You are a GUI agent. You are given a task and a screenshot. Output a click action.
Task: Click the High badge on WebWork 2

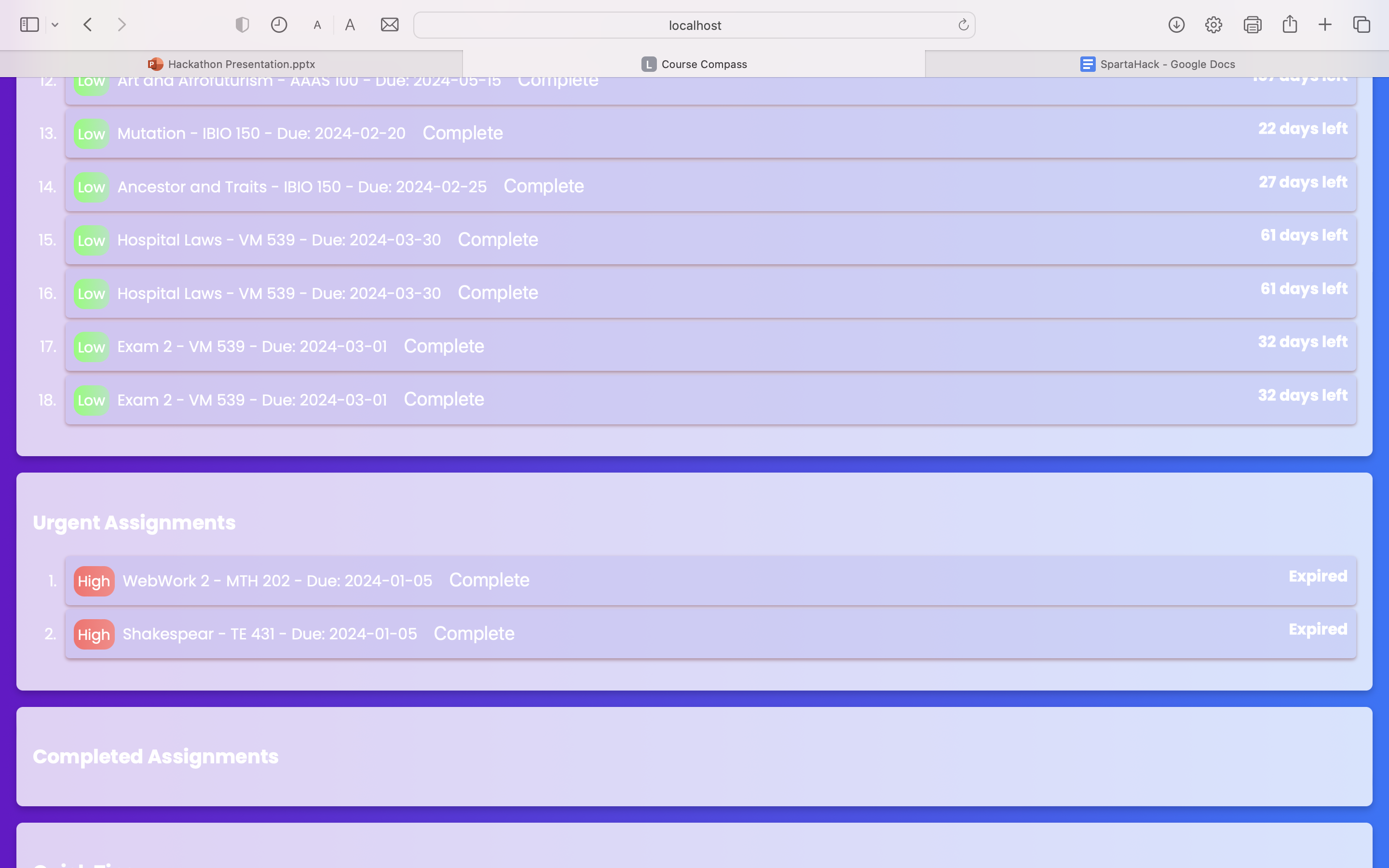click(x=94, y=581)
